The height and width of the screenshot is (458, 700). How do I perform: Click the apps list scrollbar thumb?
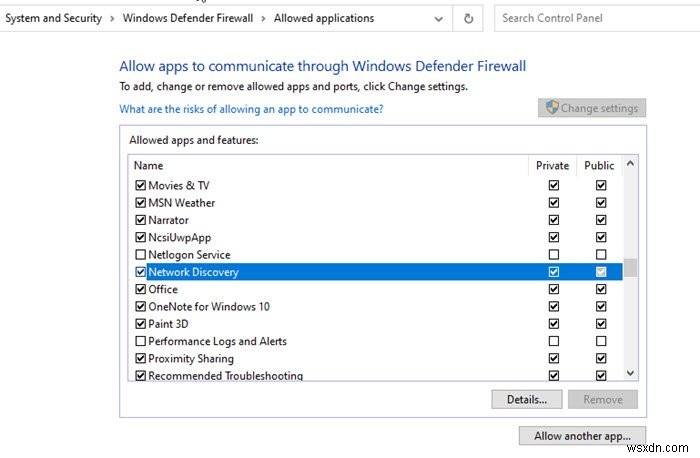click(630, 268)
